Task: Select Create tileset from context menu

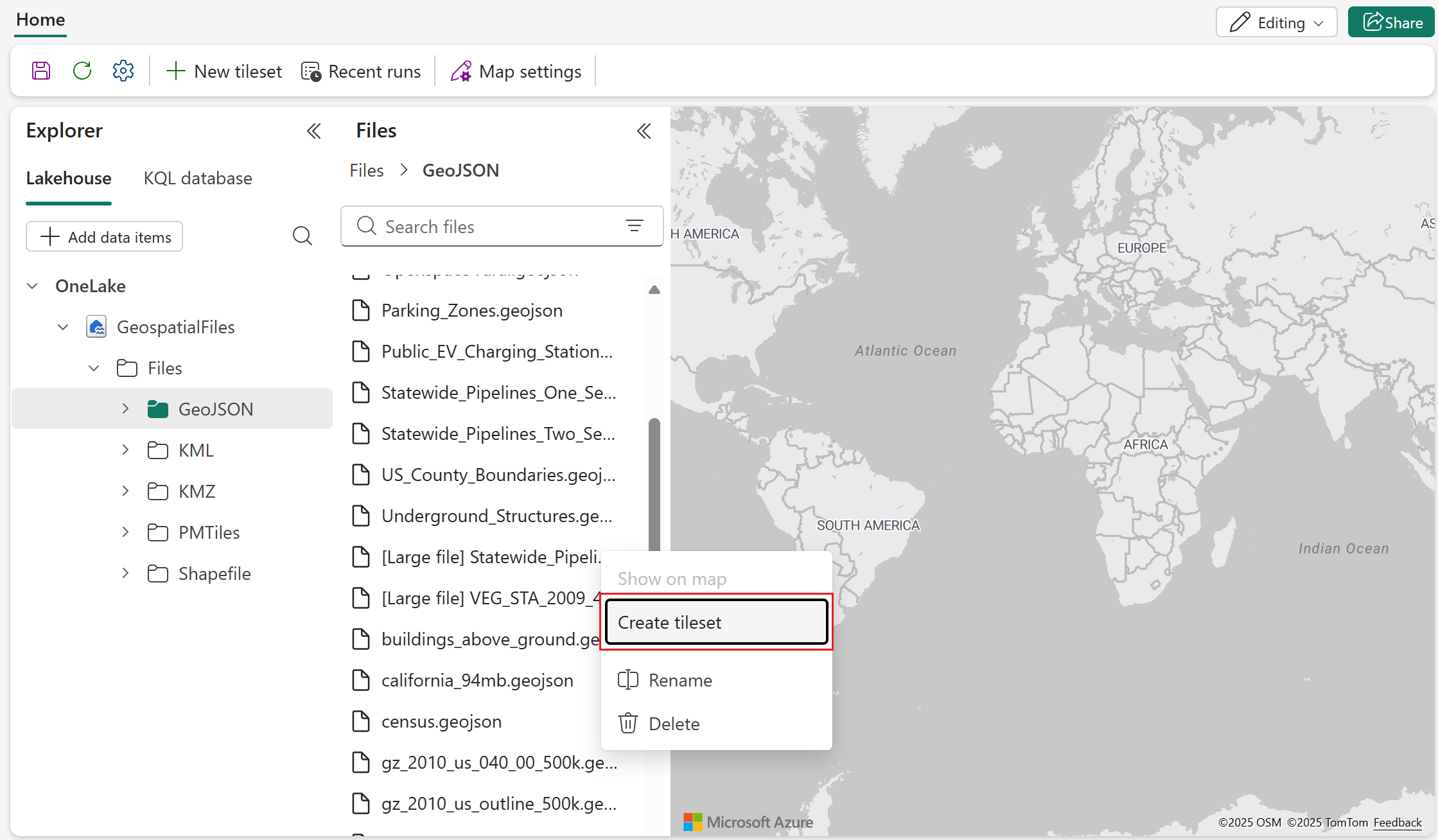Action: [716, 622]
